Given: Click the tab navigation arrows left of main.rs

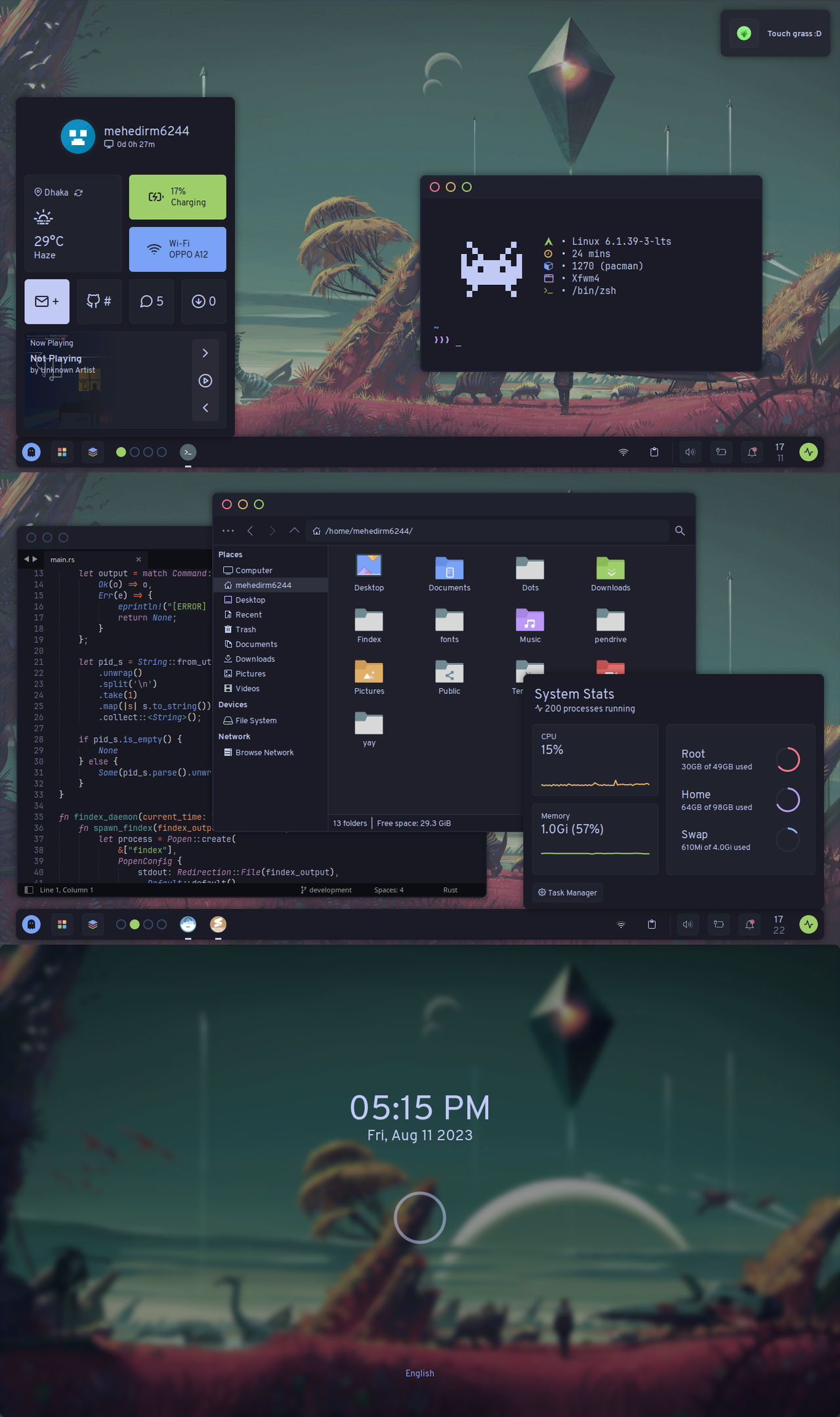Looking at the screenshot, I should click(31, 559).
